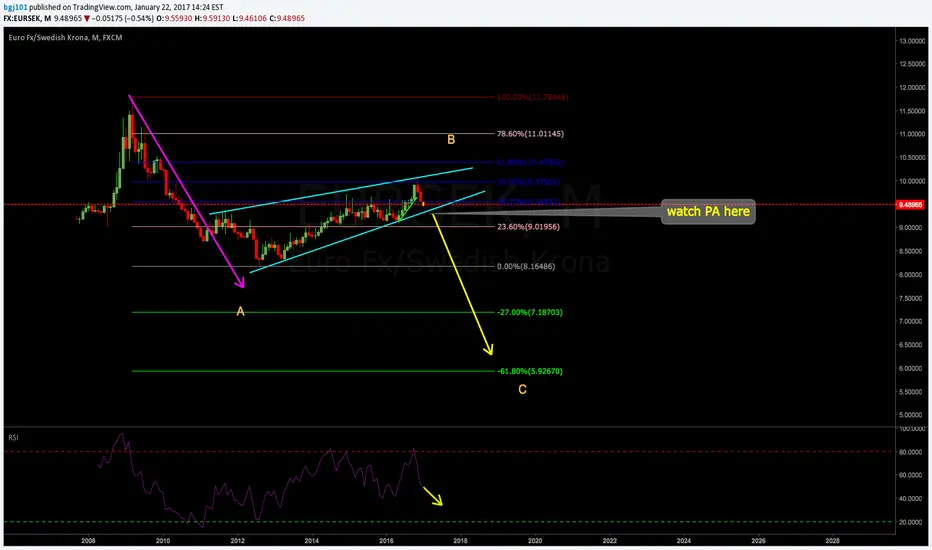Image resolution: width=932 pixels, height=550 pixels.
Task: Click the blue 50.00% Fibonacci label
Action: tap(528, 182)
